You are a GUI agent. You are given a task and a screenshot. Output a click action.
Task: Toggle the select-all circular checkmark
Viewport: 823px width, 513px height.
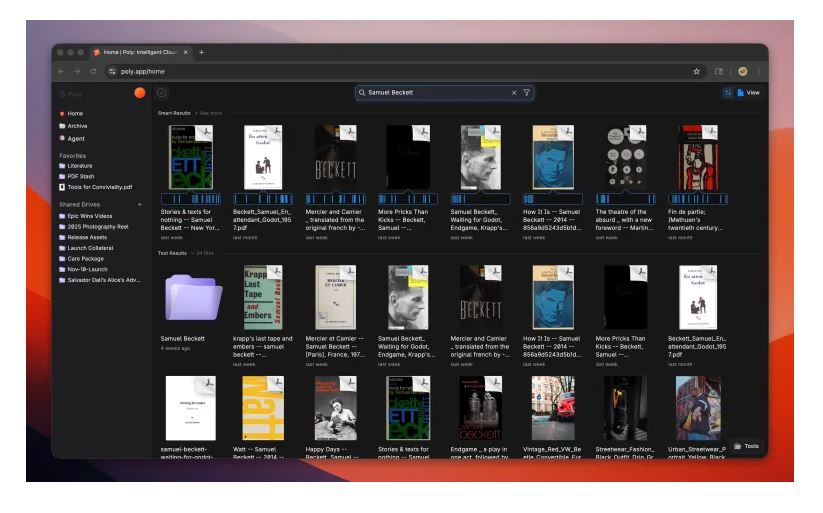(x=162, y=92)
